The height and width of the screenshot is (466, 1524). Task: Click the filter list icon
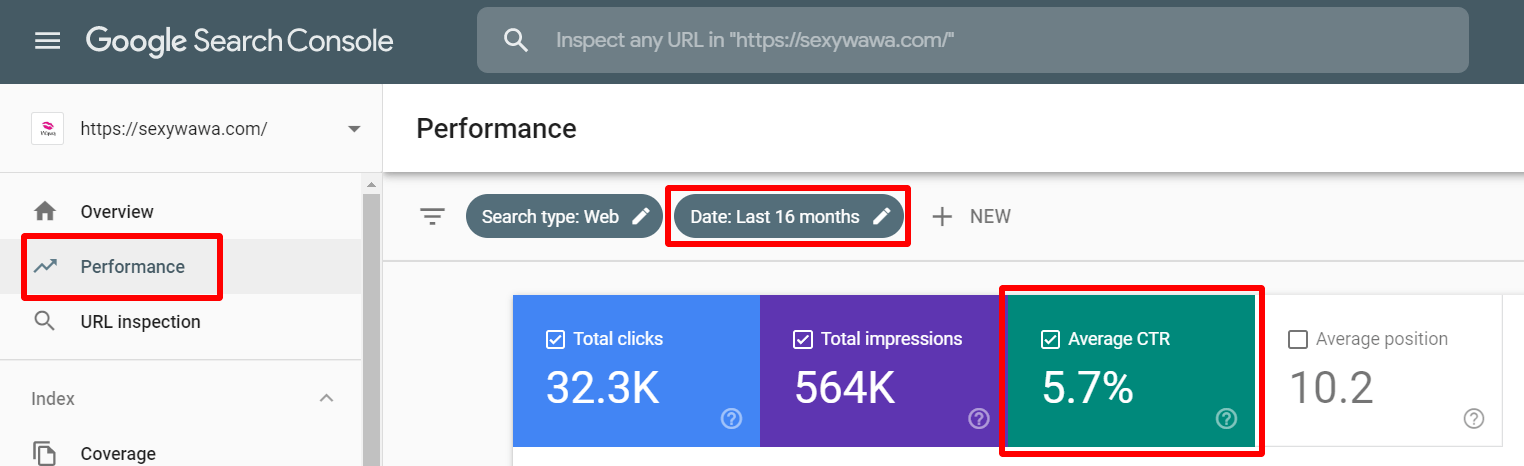432,216
